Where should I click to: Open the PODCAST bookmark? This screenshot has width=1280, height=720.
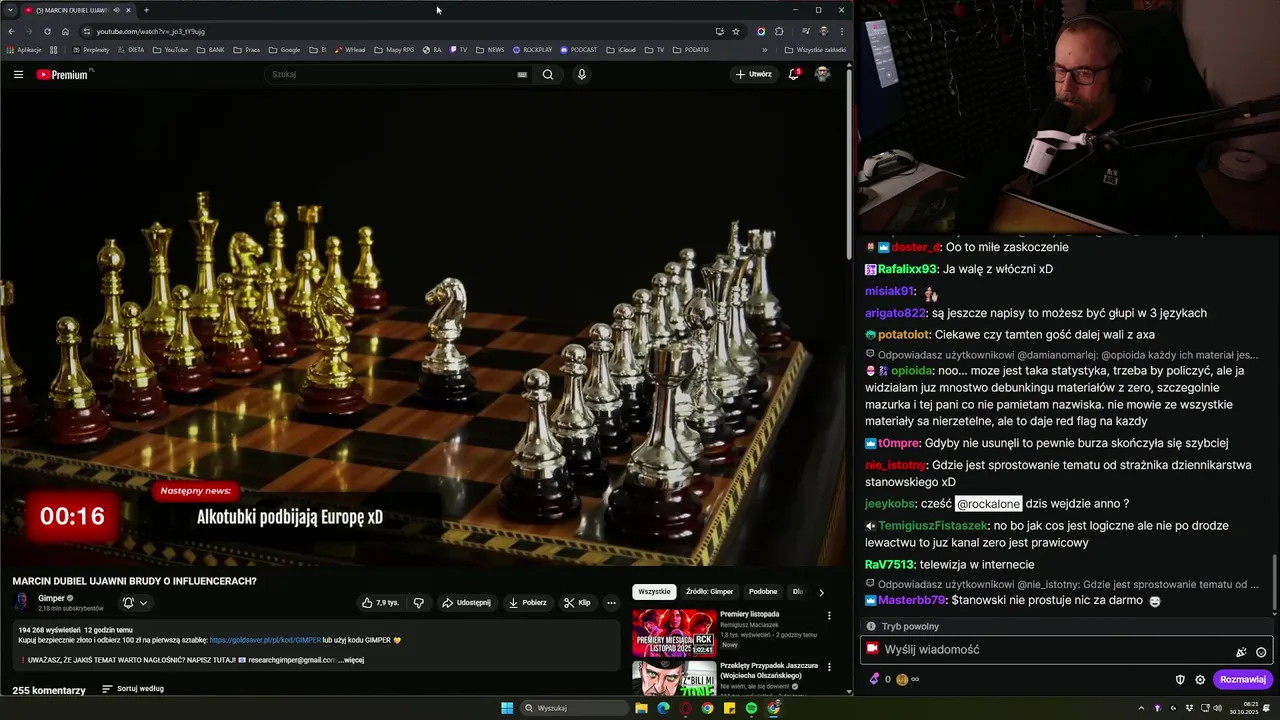578,50
